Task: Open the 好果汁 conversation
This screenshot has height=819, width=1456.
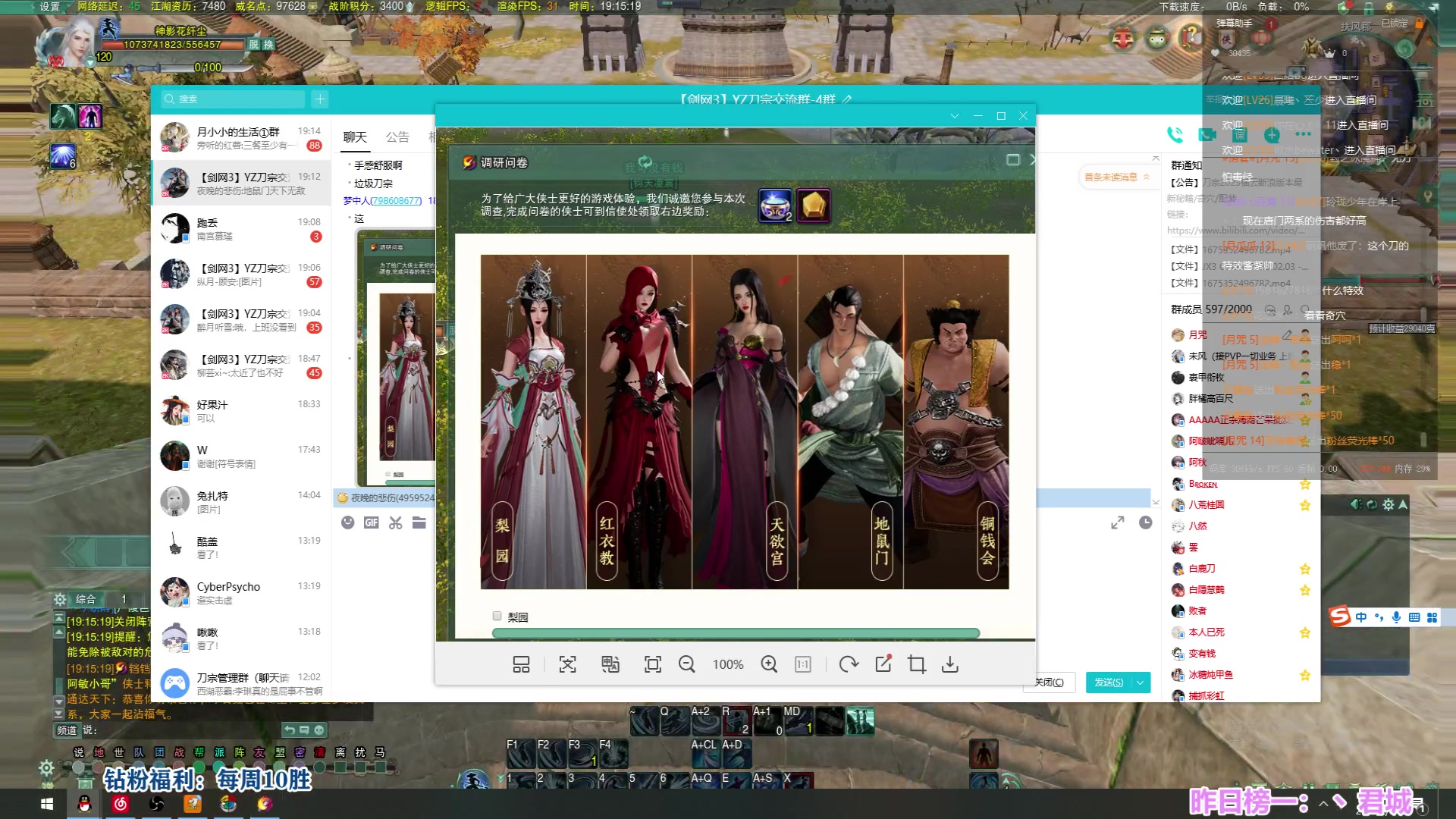Action: pyautogui.click(x=241, y=411)
